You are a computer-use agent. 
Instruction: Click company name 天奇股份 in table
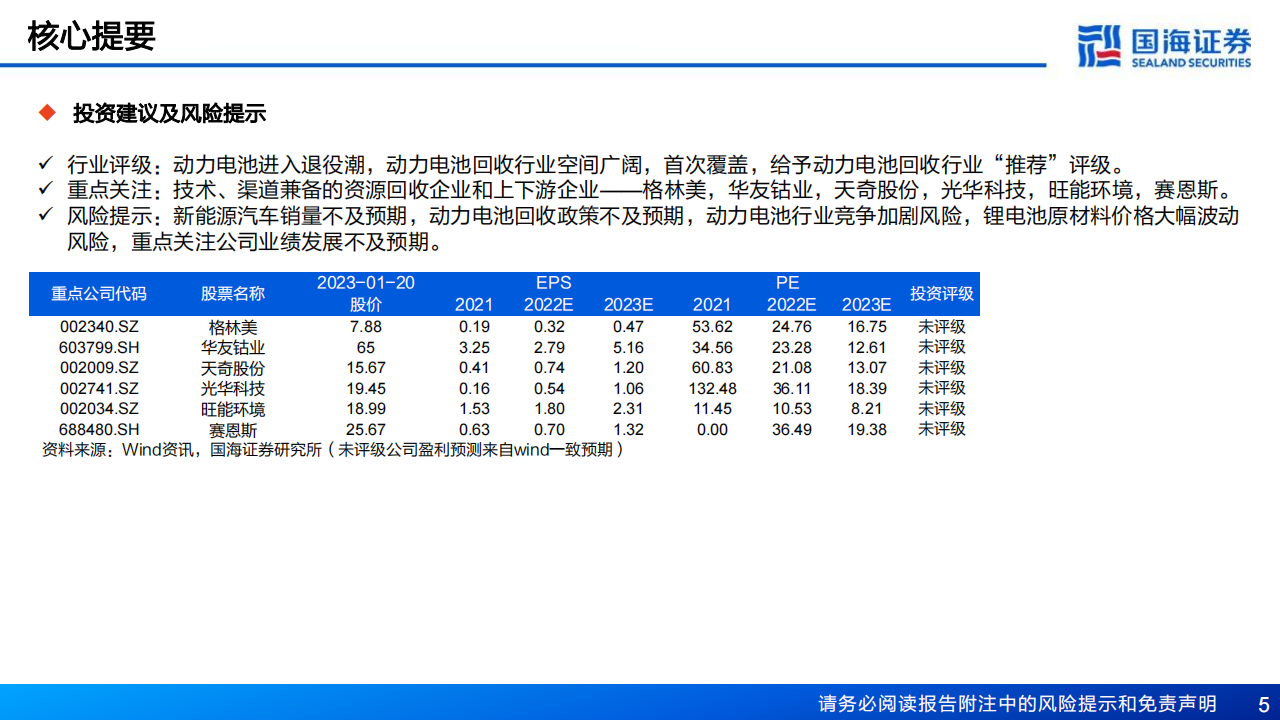click(x=233, y=368)
